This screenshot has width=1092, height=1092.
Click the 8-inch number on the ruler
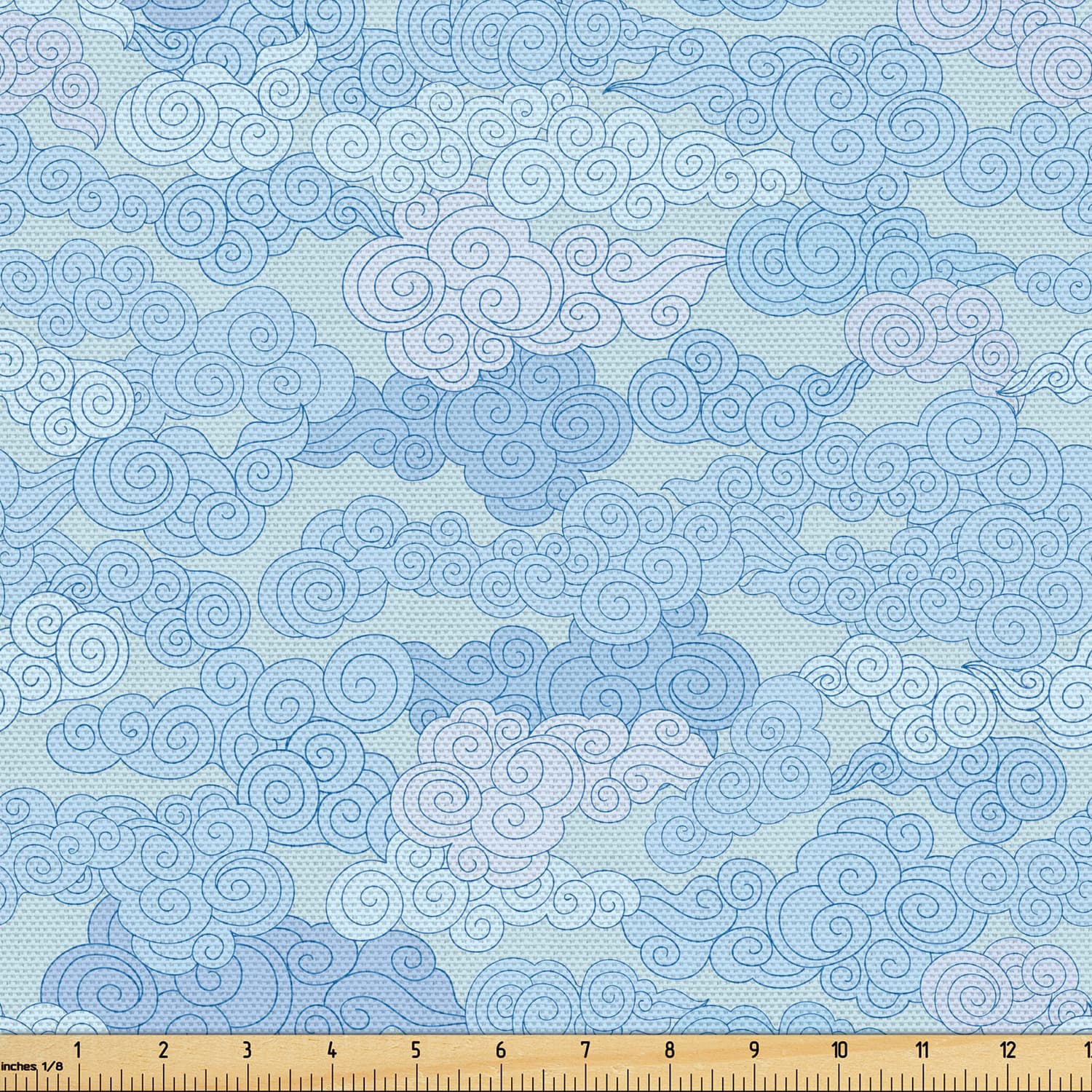pos(669,1049)
